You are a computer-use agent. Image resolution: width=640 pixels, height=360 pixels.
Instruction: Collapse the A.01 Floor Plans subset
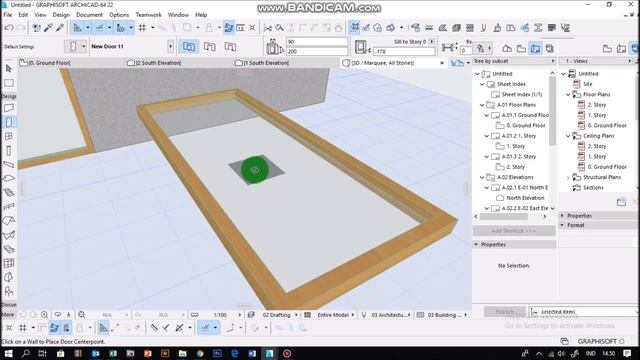(x=482, y=105)
